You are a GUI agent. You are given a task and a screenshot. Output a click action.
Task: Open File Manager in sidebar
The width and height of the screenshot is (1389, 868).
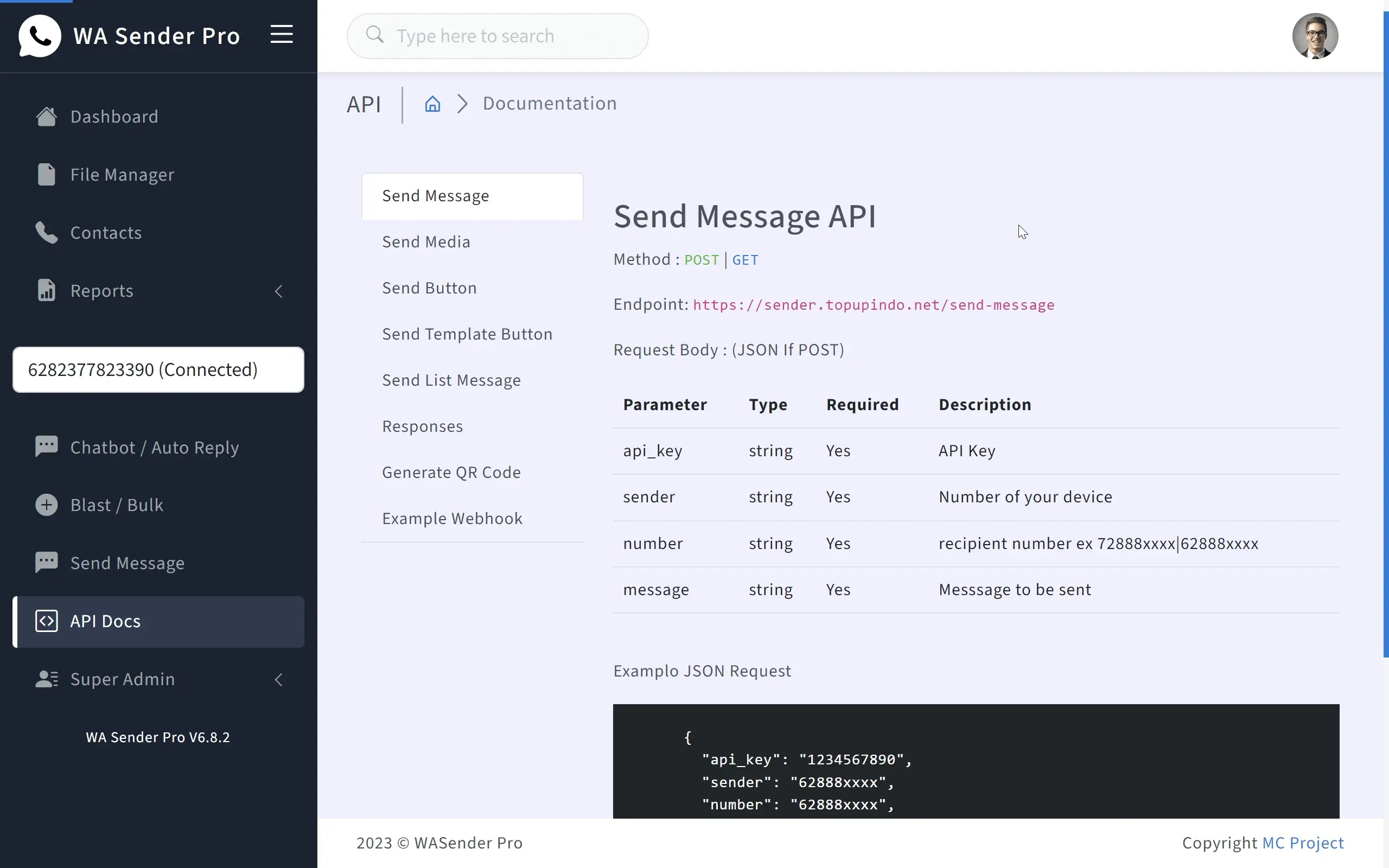pyautogui.click(x=122, y=175)
